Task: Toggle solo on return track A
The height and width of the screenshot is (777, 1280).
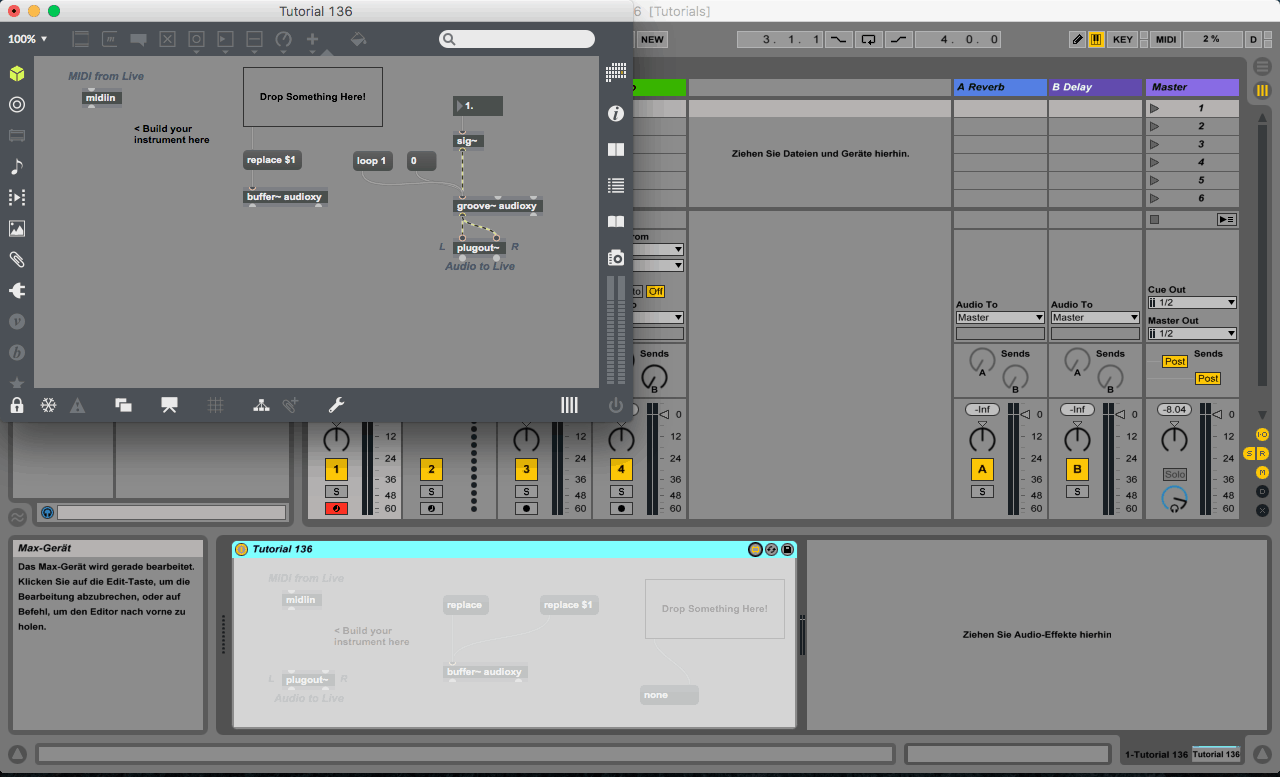Action: (x=982, y=491)
